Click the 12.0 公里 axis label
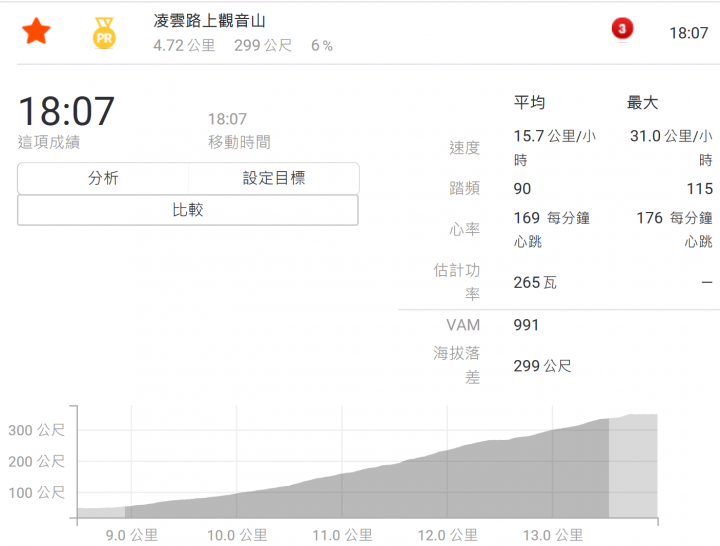The height and width of the screenshot is (546, 720). tap(447, 535)
